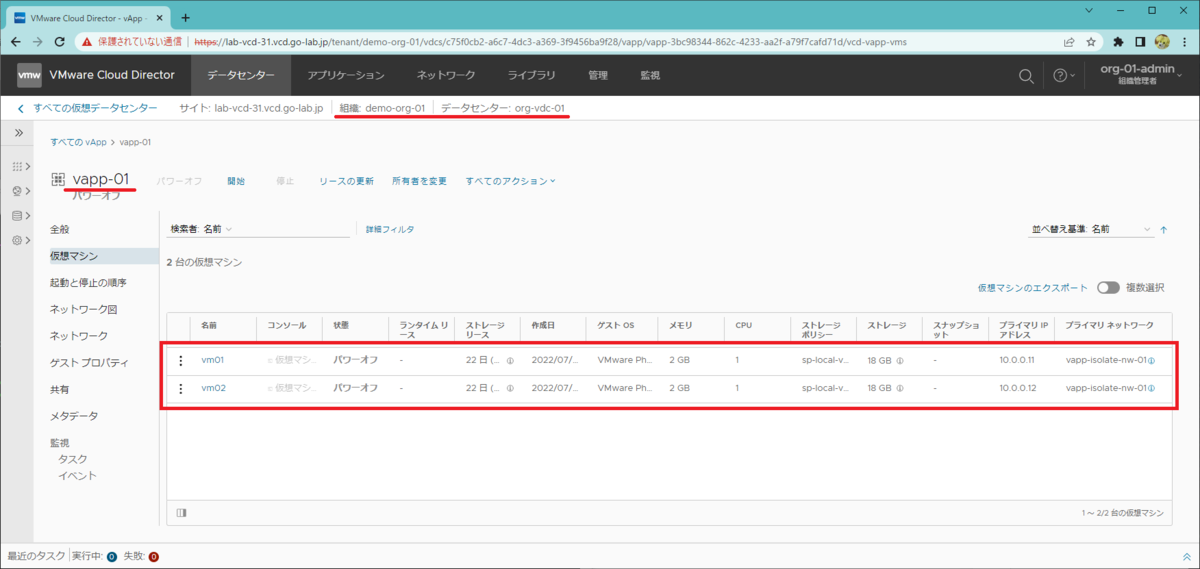Open the vm01 virtual machine link
1200x569 pixels.
pos(213,361)
